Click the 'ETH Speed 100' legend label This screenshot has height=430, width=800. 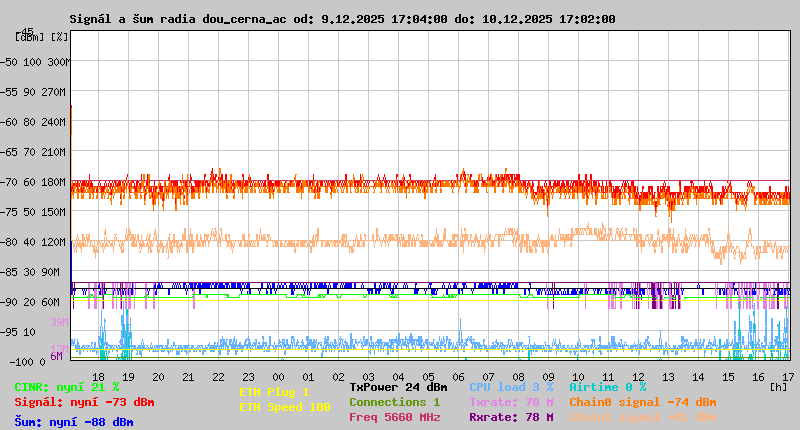click(285, 407)
